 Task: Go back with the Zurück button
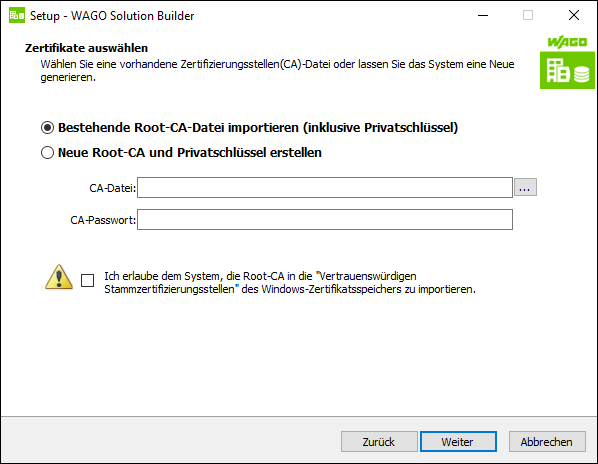379,442
